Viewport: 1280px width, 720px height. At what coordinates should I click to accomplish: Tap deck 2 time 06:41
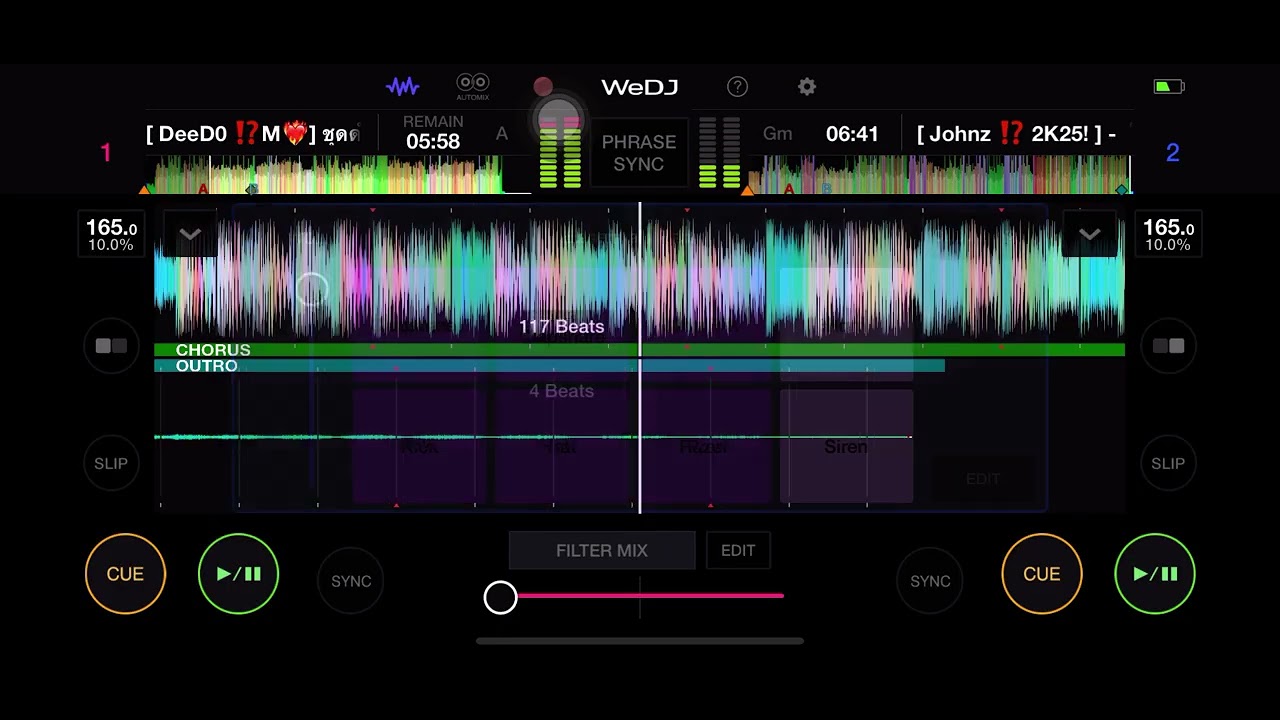click(852, 134)
